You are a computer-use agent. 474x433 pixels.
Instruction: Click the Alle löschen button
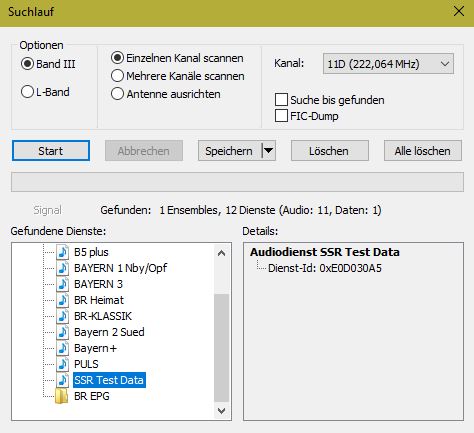(423, 151)
